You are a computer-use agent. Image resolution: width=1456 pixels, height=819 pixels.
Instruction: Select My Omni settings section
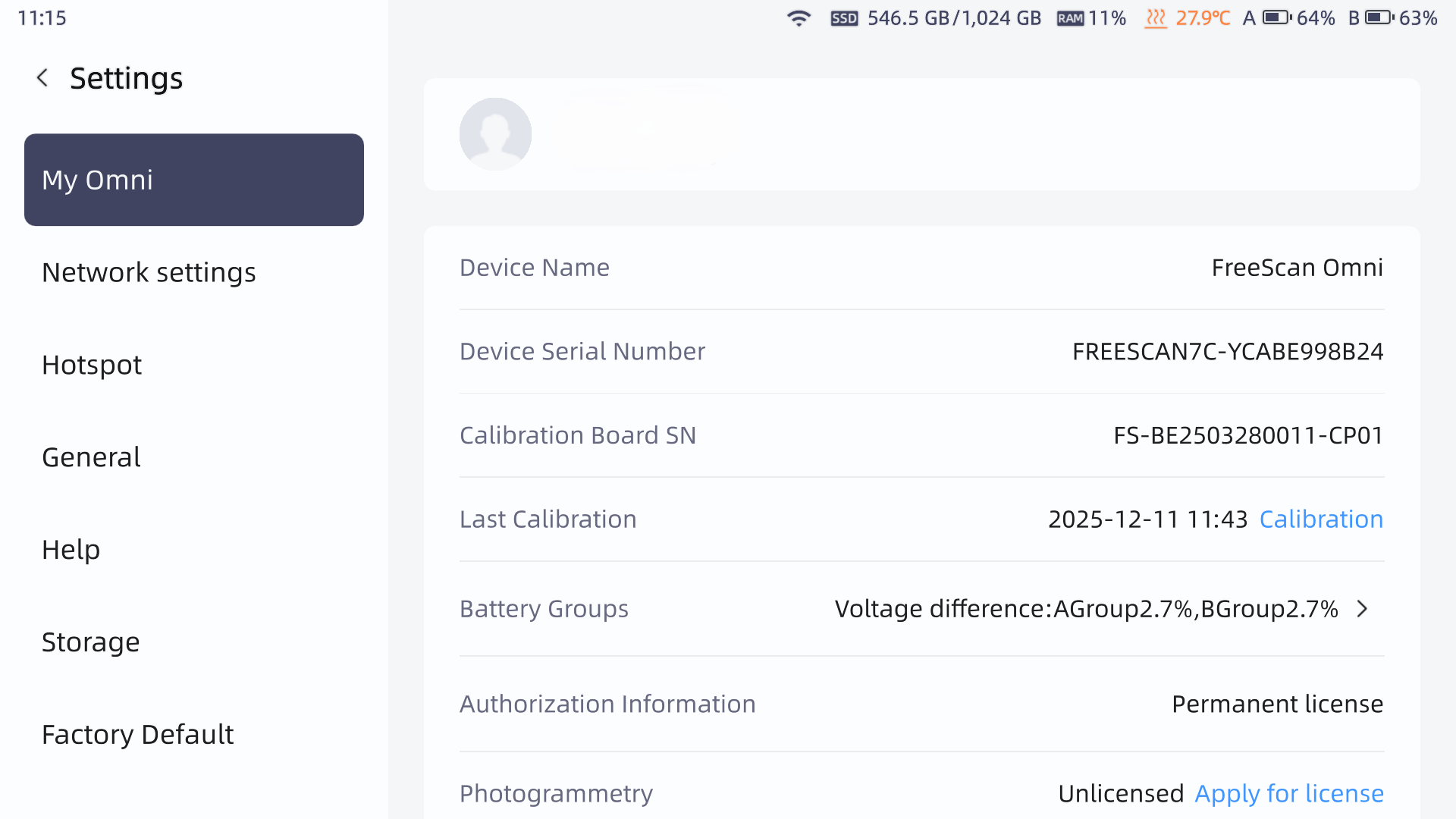point(193,180)
